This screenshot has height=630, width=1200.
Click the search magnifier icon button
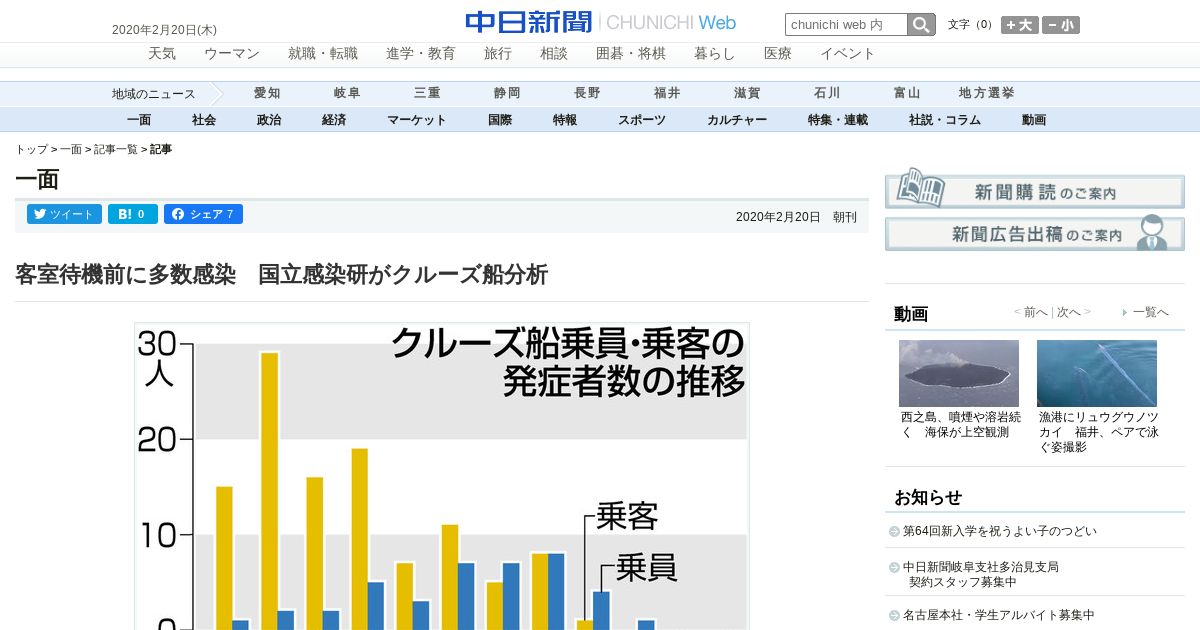point(921,25)
